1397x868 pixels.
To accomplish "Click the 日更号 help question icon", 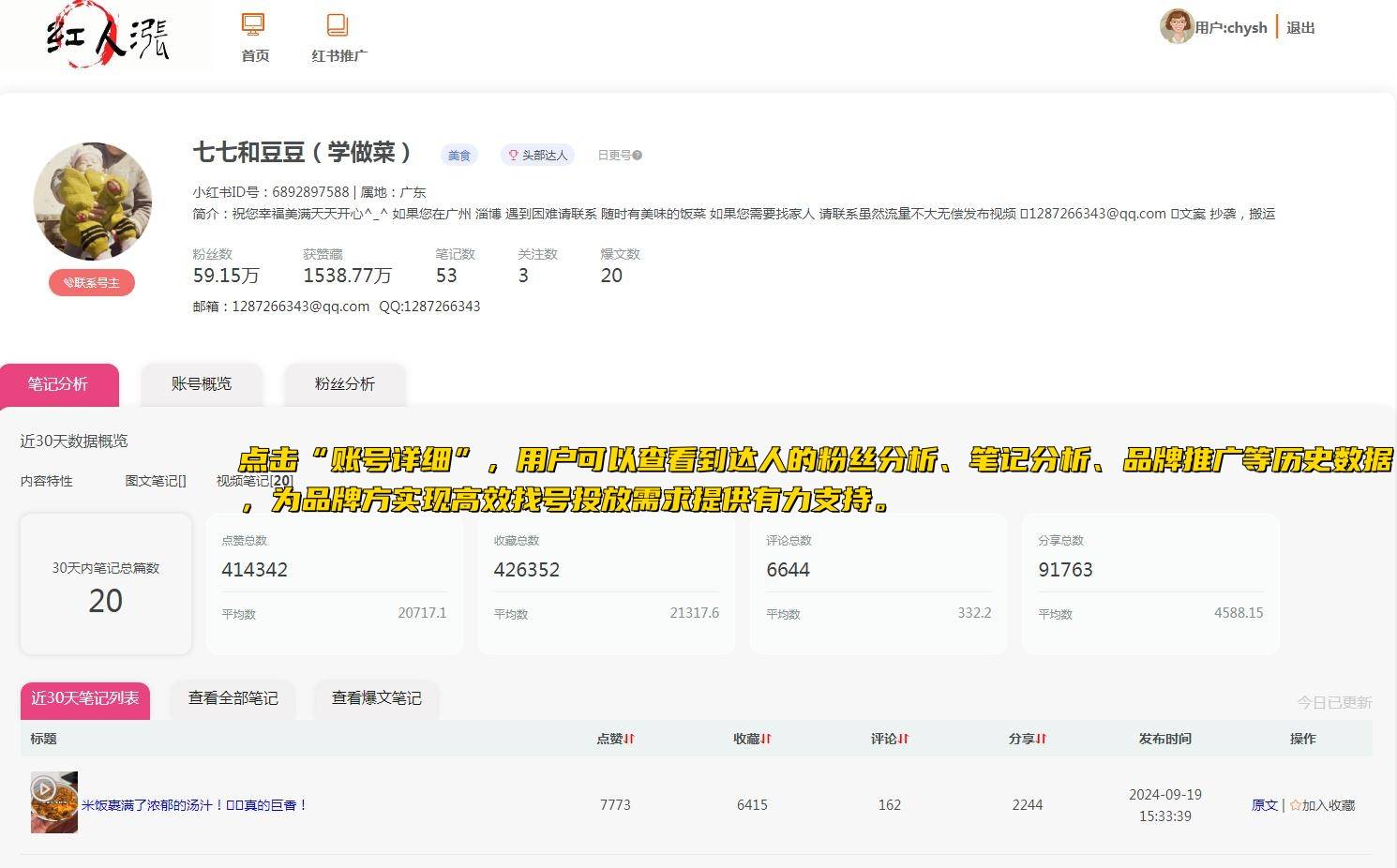I will (x=638, y=156).
